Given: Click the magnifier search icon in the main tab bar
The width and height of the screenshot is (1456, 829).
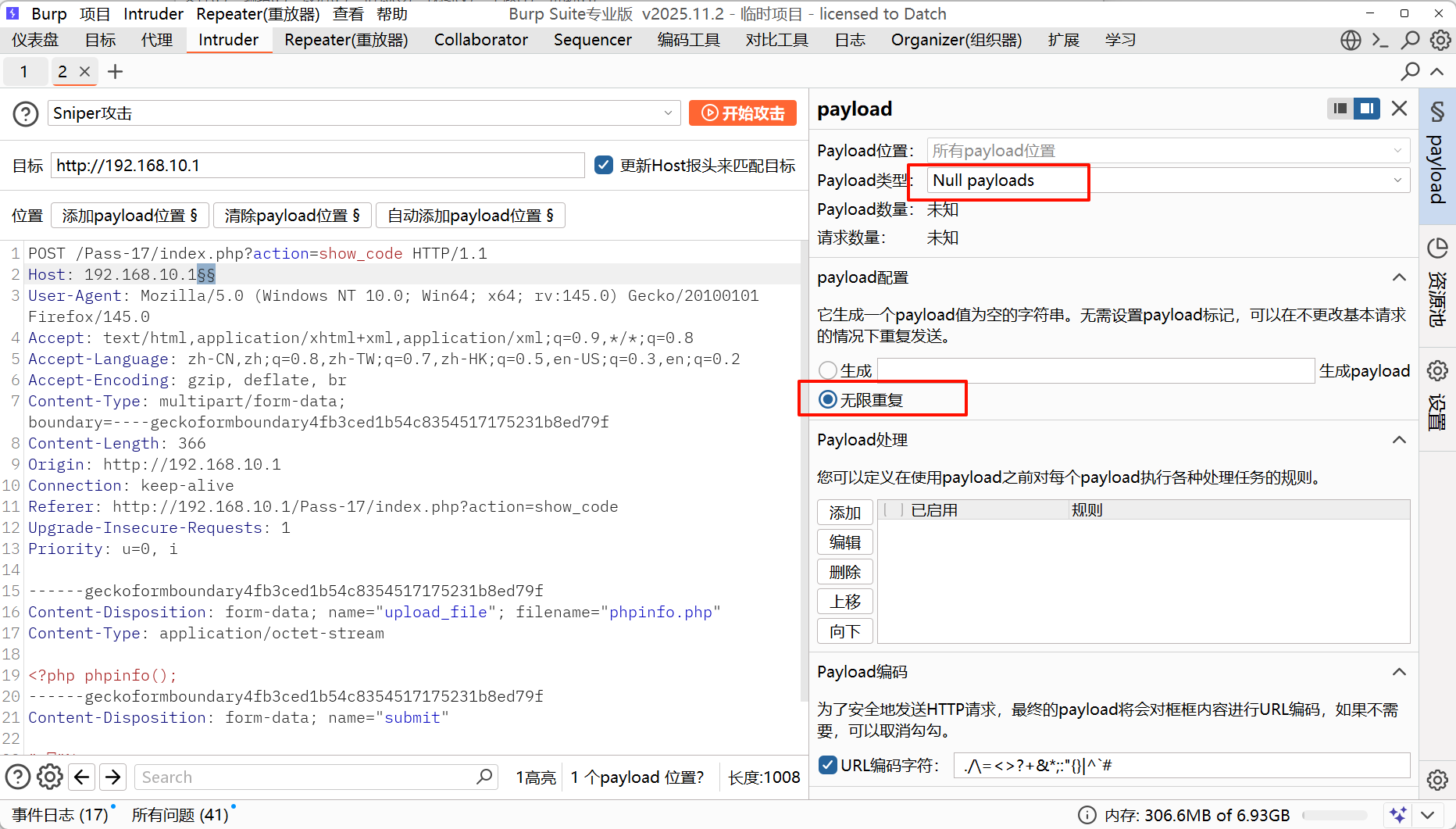Looking at the screenshot, I should click(x=1411, y=40).
